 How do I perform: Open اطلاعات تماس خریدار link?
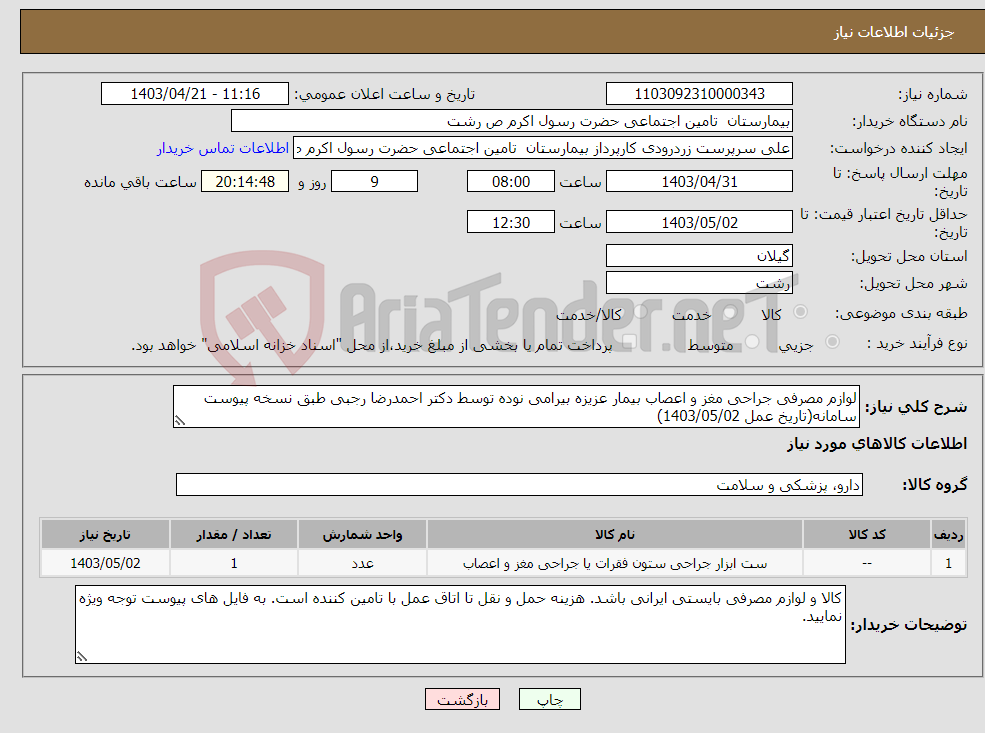[223, 148]
